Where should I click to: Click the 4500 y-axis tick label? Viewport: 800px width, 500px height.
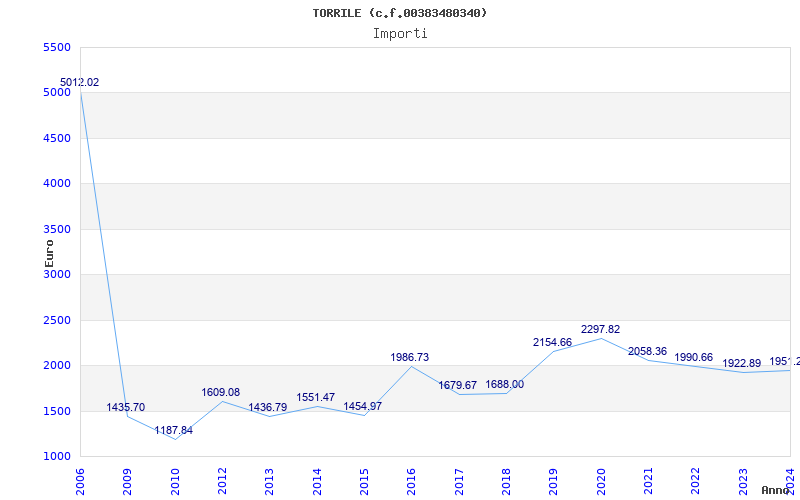pos(57,138)
